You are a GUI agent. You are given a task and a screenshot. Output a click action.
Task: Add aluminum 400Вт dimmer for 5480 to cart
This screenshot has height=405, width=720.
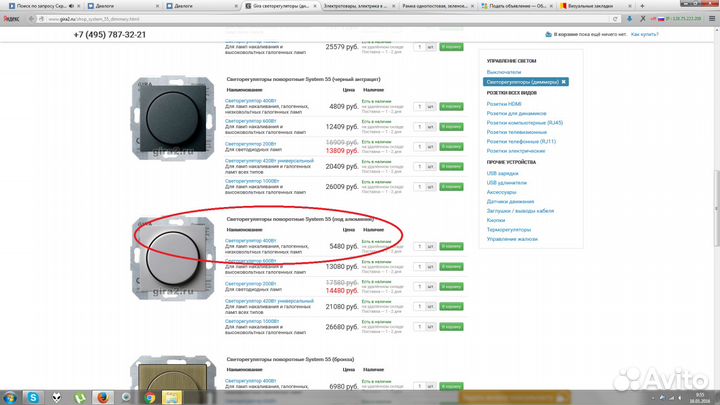[451, 245]
